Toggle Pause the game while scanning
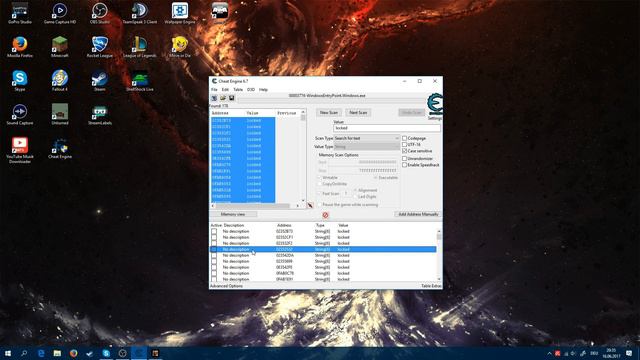640x360 pixels. [x=320, y=204]
